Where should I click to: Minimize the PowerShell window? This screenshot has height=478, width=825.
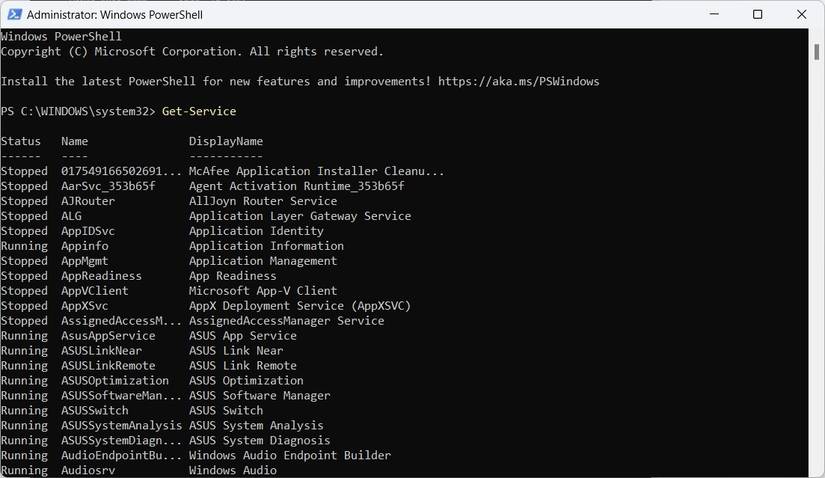coord(713,15)
